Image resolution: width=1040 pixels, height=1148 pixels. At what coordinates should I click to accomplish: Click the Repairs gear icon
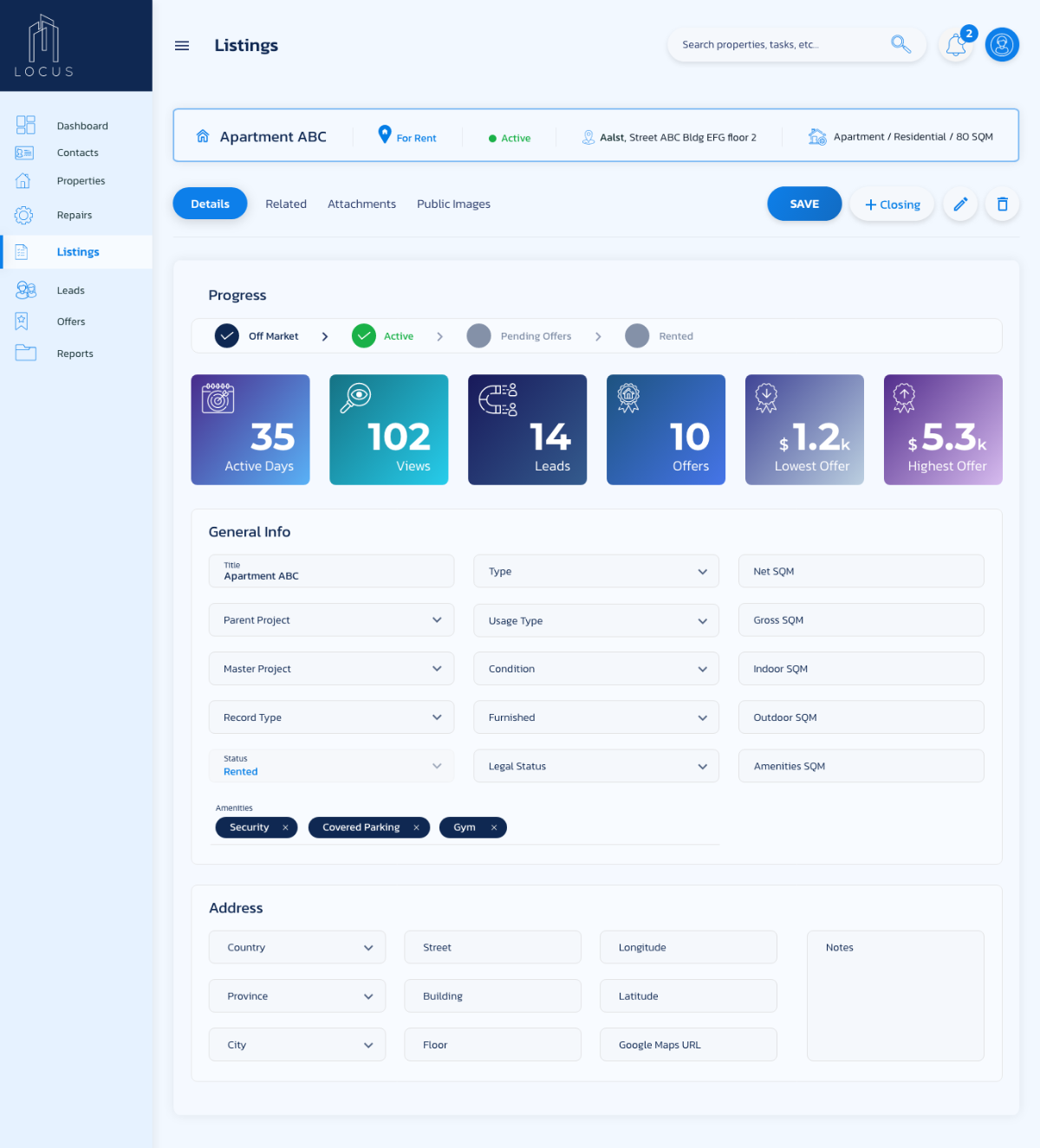tap(24, 215)
